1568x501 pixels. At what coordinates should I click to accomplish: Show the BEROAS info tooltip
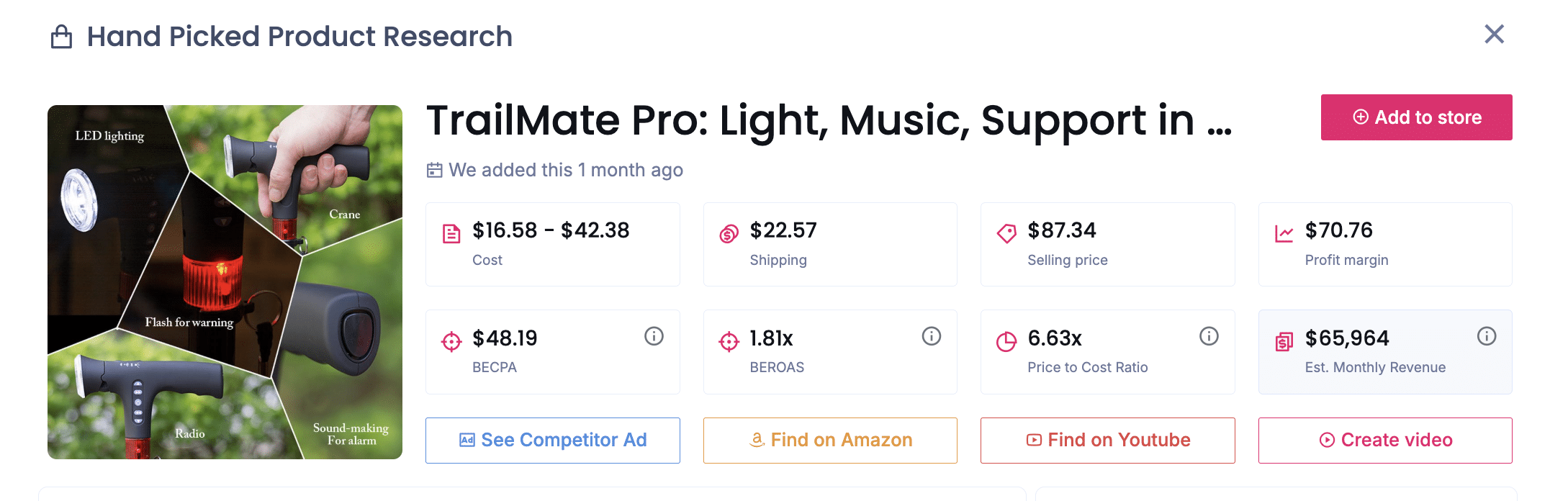pyautogui.click(x=931, y=335)
